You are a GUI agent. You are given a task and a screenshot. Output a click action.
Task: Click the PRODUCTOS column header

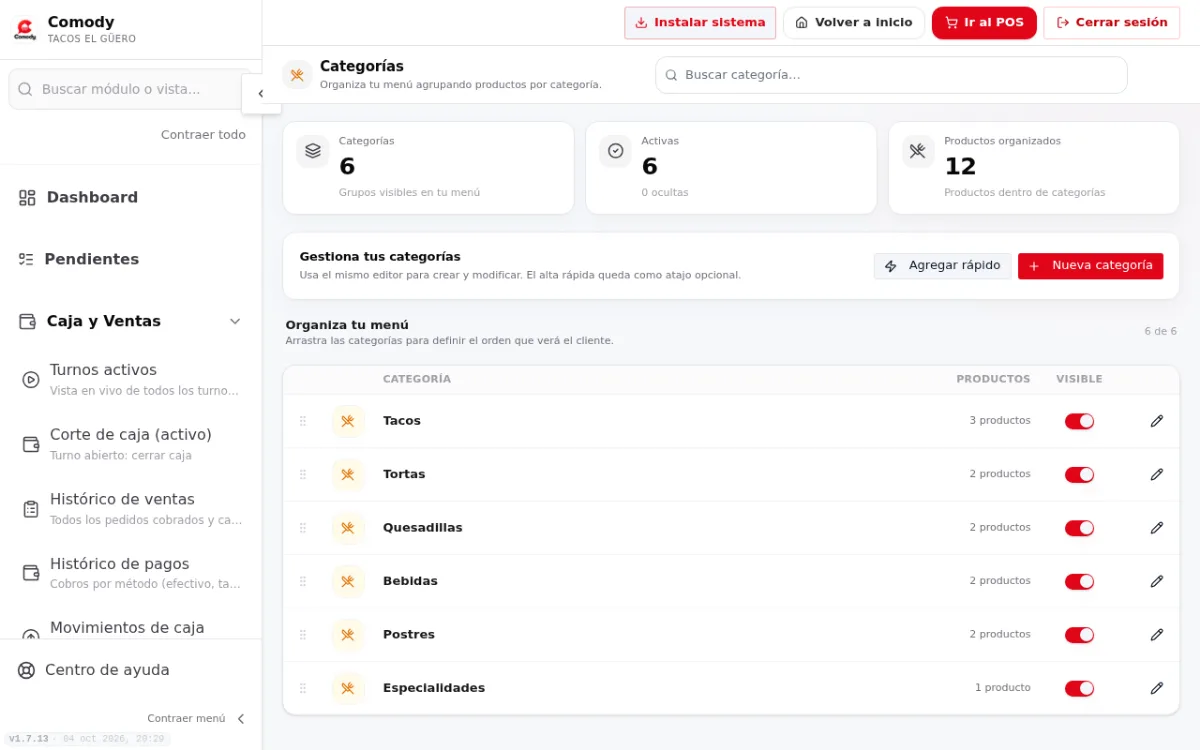(x=993, y=379)
